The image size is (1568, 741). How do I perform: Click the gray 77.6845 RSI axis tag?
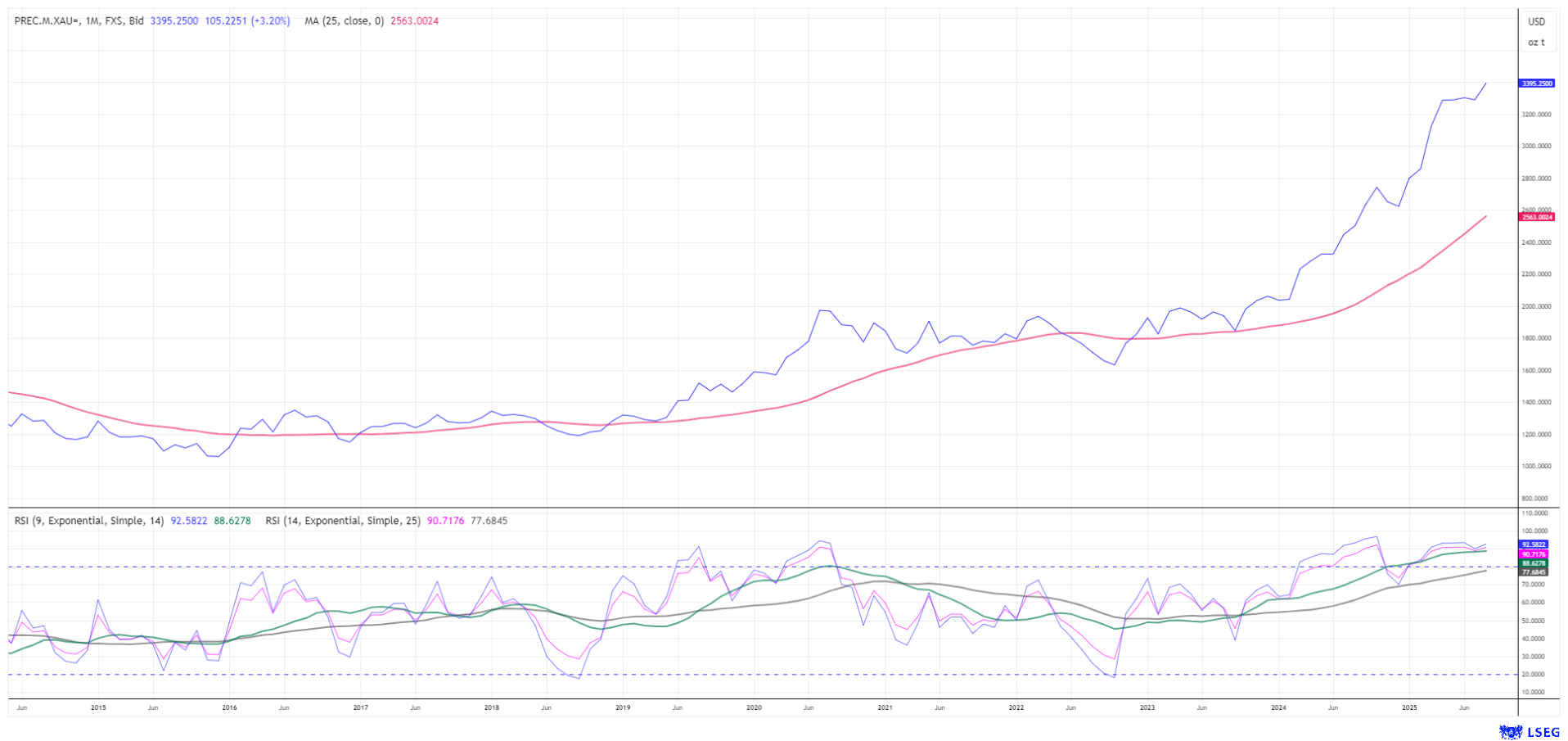(1534, 572)
